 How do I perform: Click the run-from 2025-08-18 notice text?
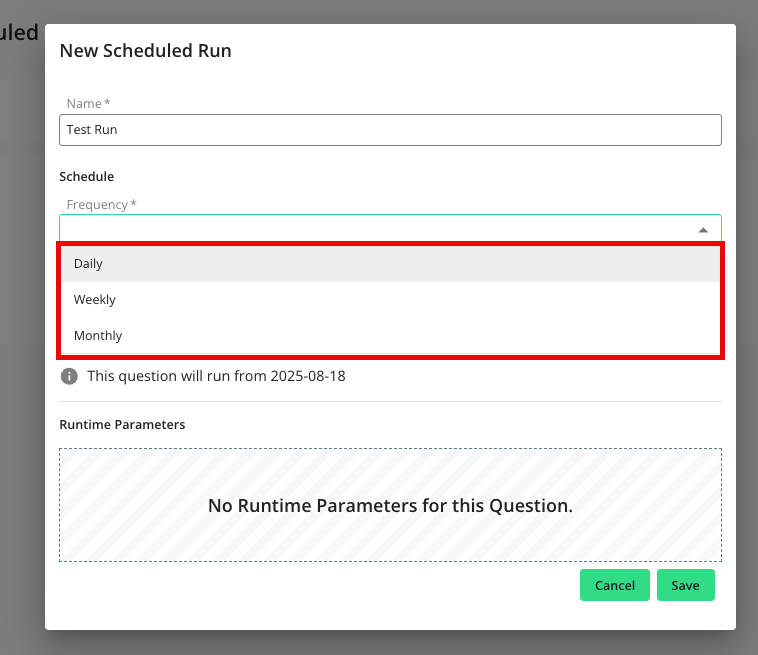pos(216,376)
